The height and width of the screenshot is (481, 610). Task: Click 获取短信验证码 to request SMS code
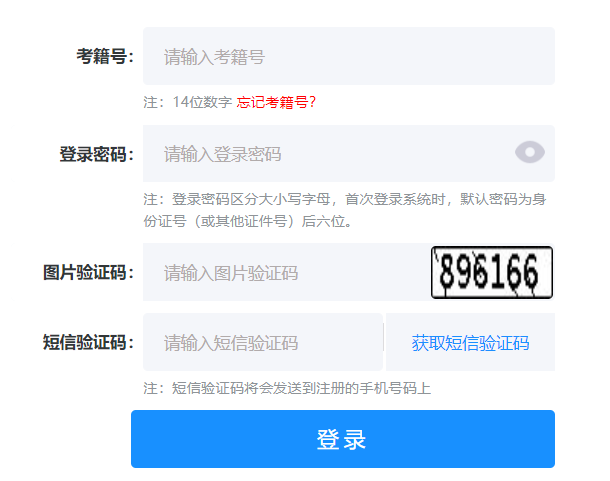pos(470,343)
